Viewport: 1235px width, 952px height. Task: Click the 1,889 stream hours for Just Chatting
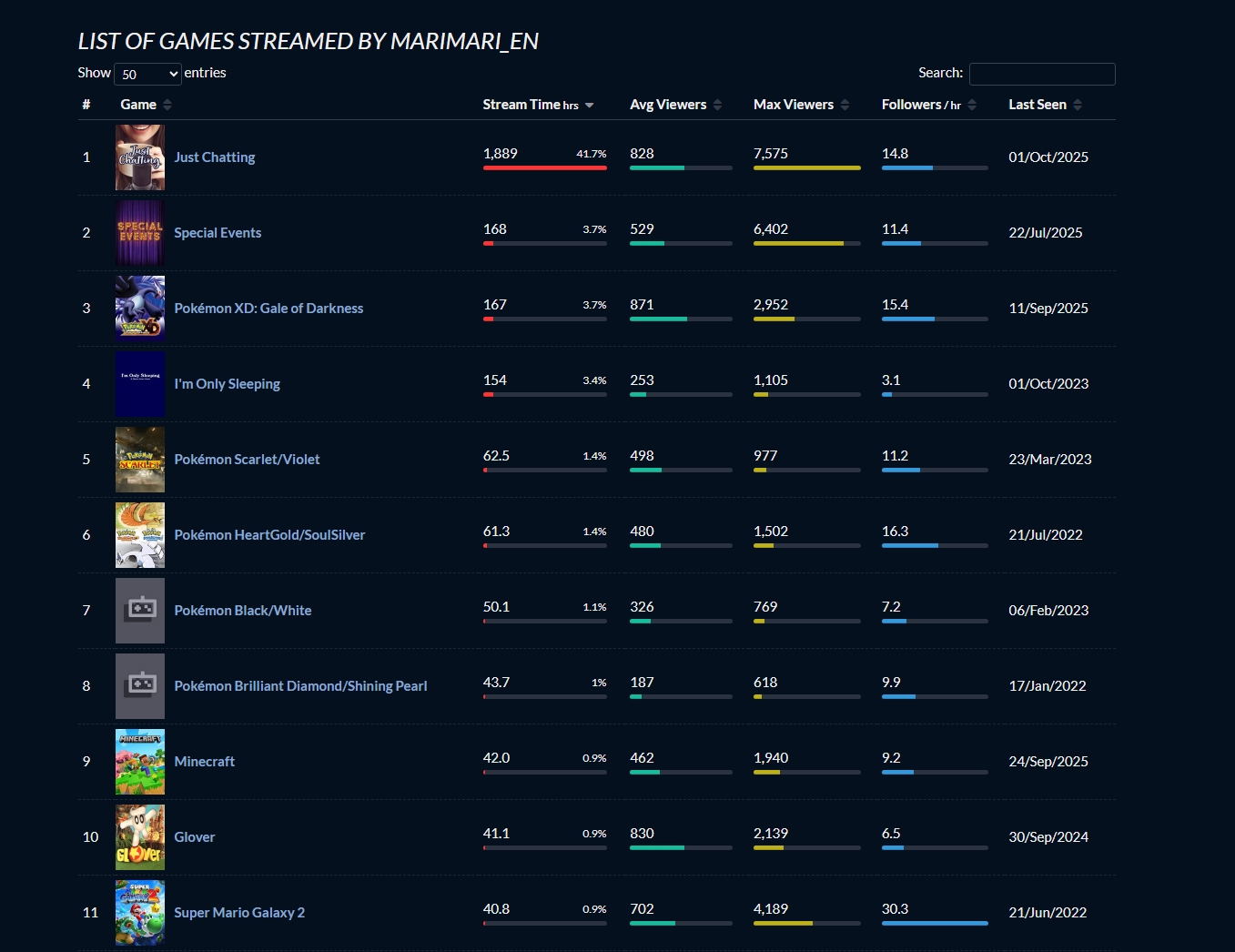click(501, 154)
